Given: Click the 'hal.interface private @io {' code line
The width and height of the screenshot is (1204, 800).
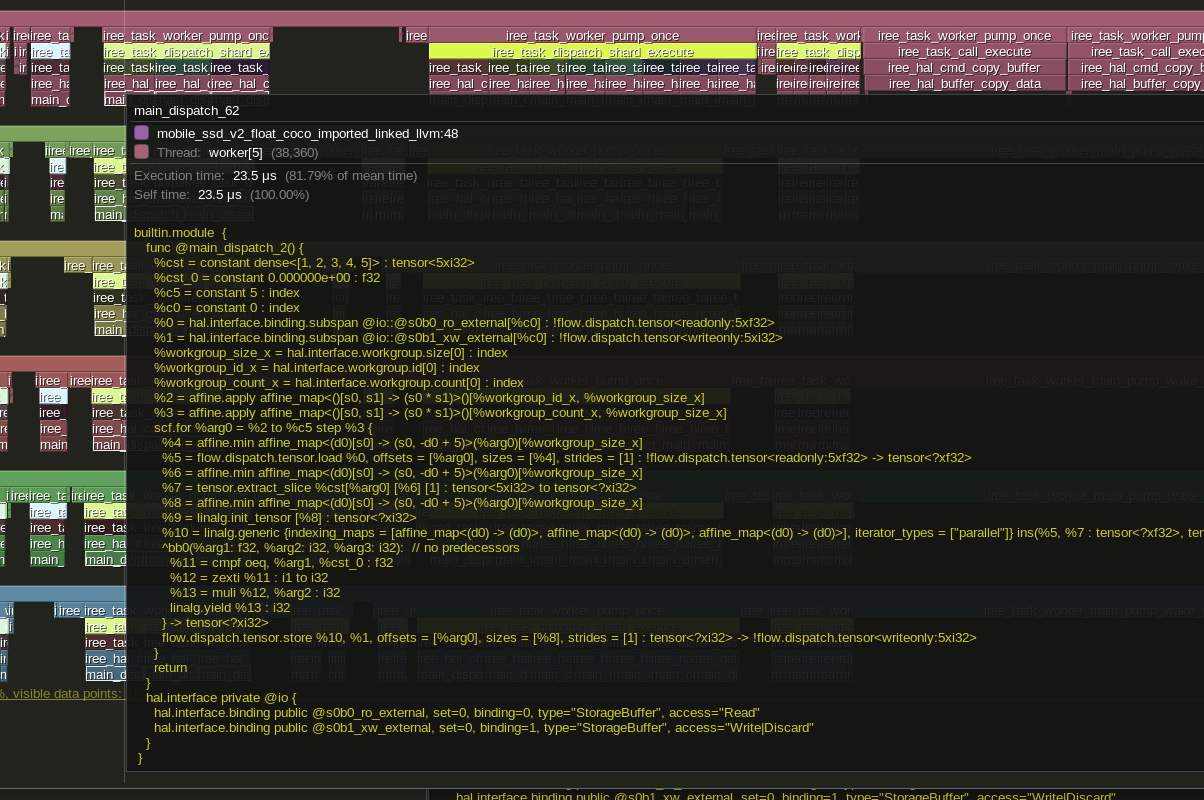Looking at the screenshot, I should (221, 697).
